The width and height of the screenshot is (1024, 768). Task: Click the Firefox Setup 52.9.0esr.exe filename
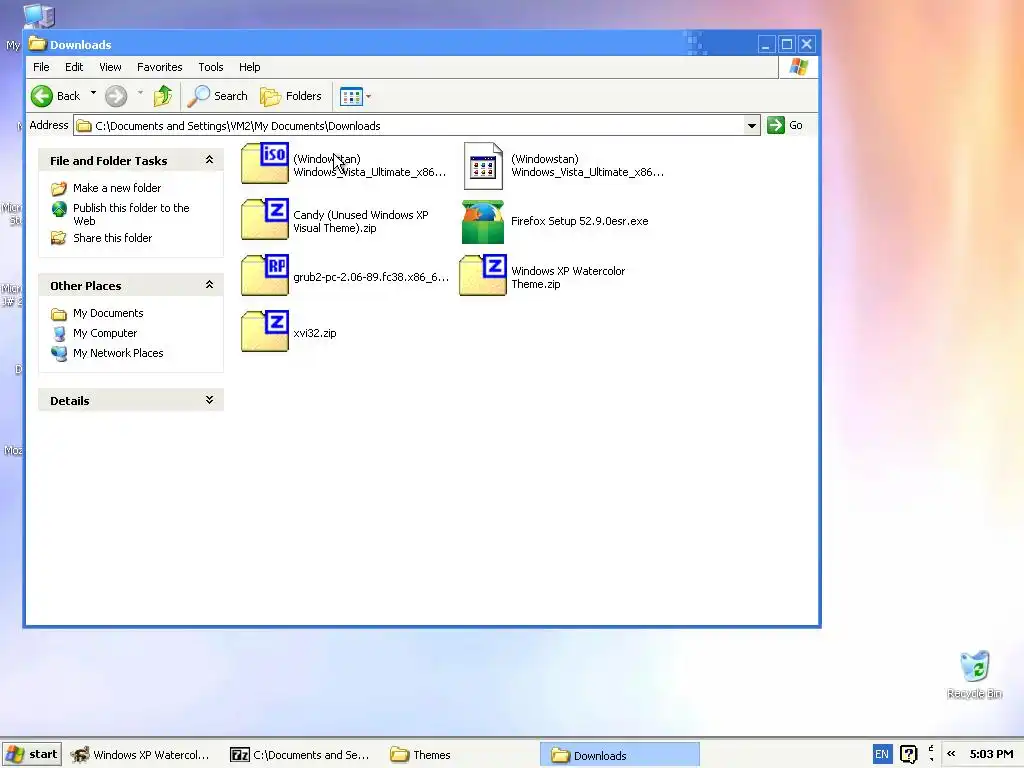[x=579, y=221]
